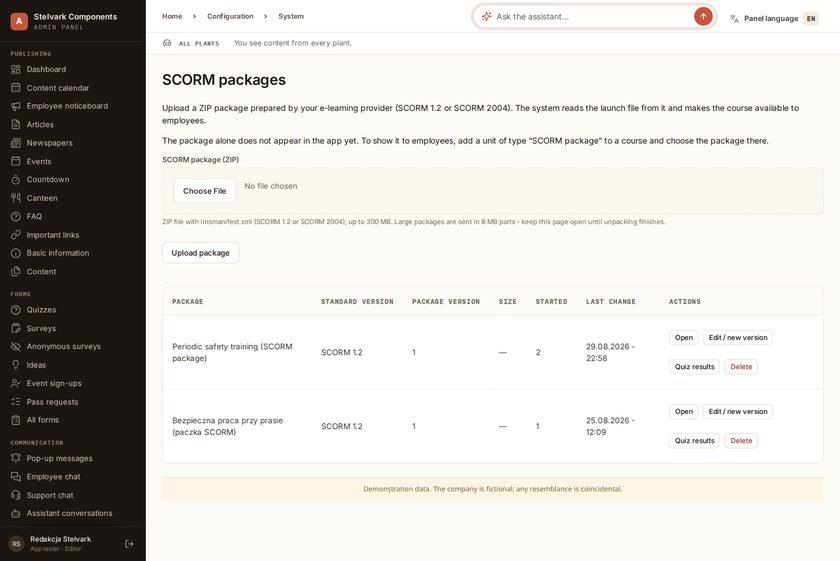Click the Canteen cutlery icon

click(16, 198)
